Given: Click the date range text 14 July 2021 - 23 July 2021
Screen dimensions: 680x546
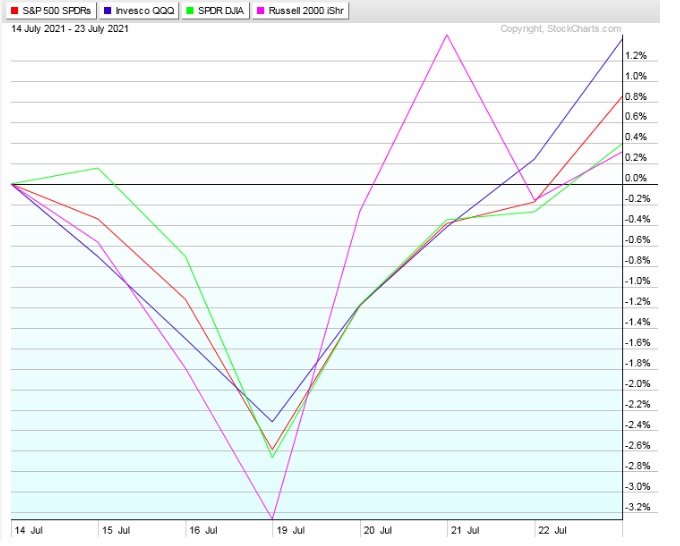Looking at the screenshot, I should [x=70, y=29].
